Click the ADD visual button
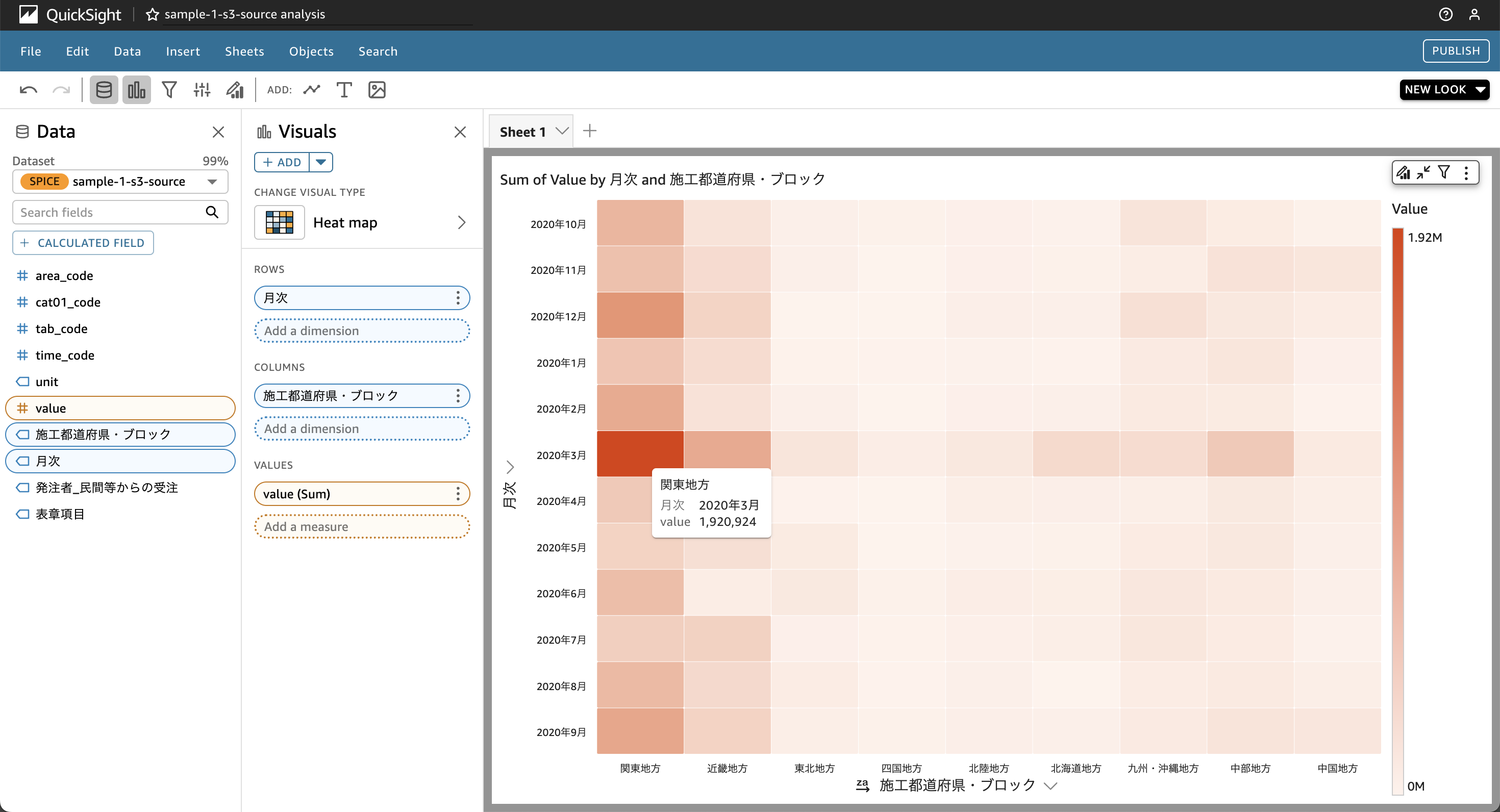The height and width of the screenshot is (812, 1500). (x=282, y=162)
